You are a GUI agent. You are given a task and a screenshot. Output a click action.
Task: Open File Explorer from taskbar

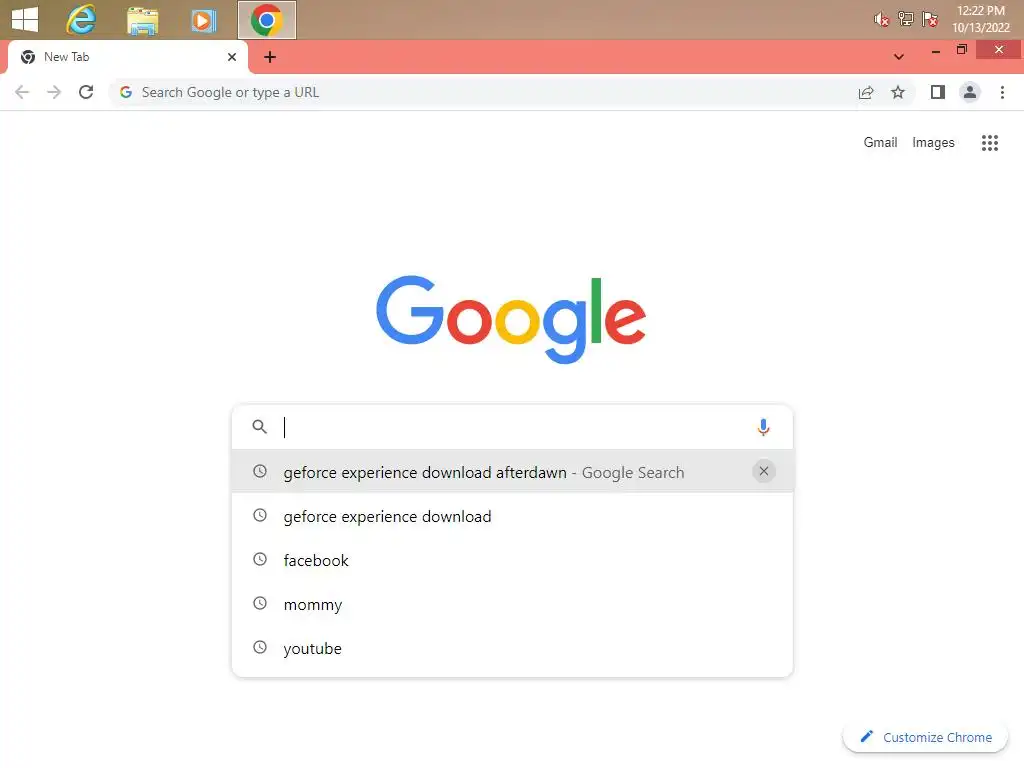(x=142, y=20)
